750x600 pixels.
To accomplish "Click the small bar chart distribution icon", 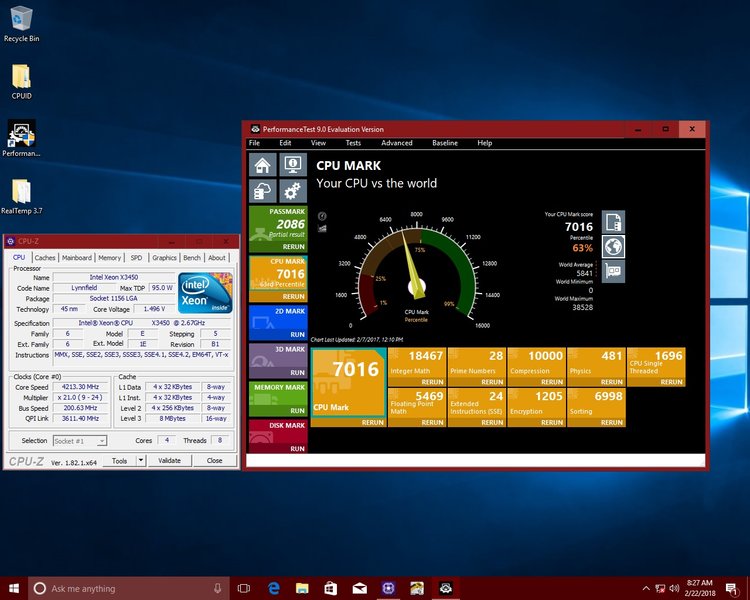I will point(322,228).
